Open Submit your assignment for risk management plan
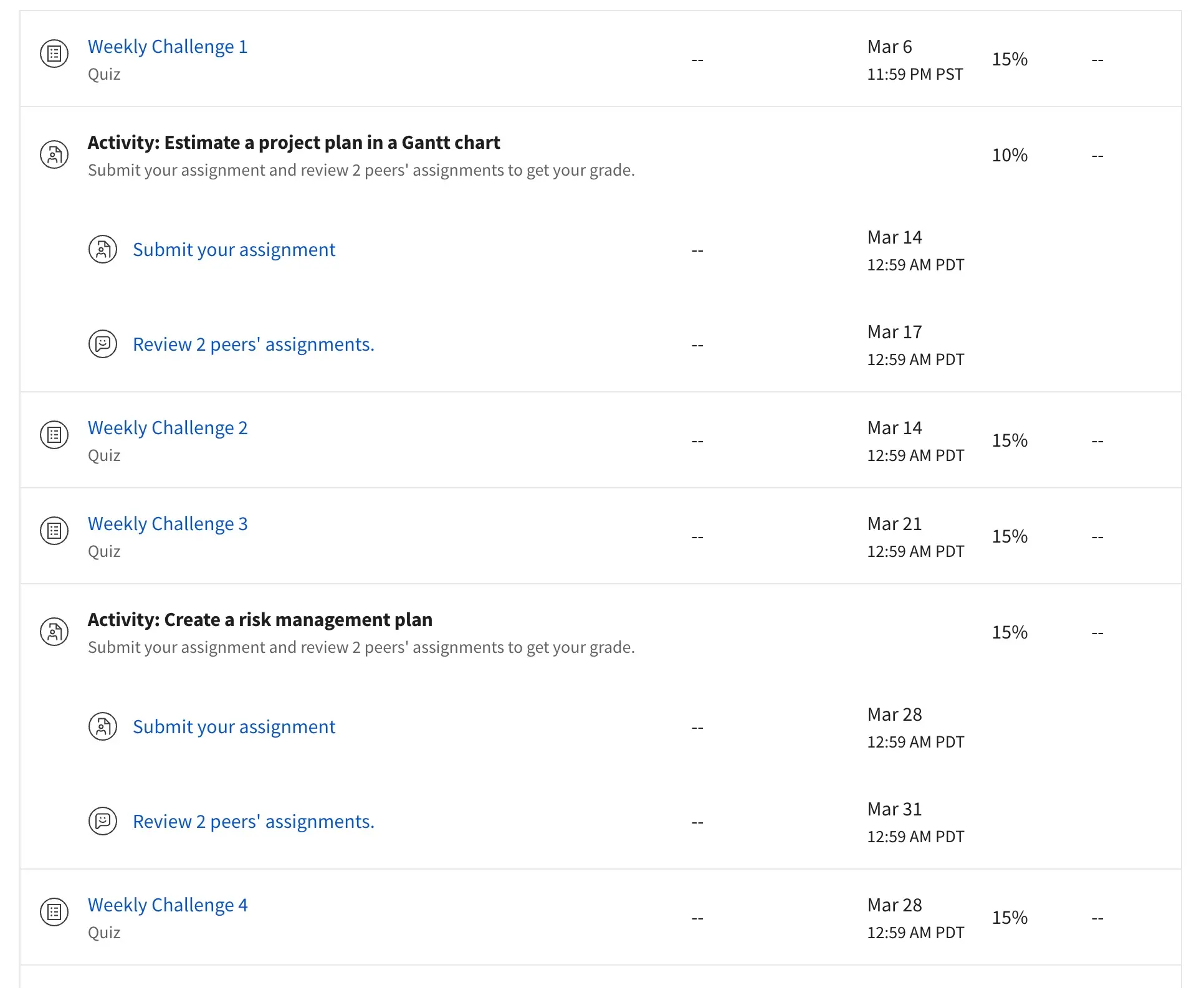This screenshot has height=988, width=1204. (234, 727)
